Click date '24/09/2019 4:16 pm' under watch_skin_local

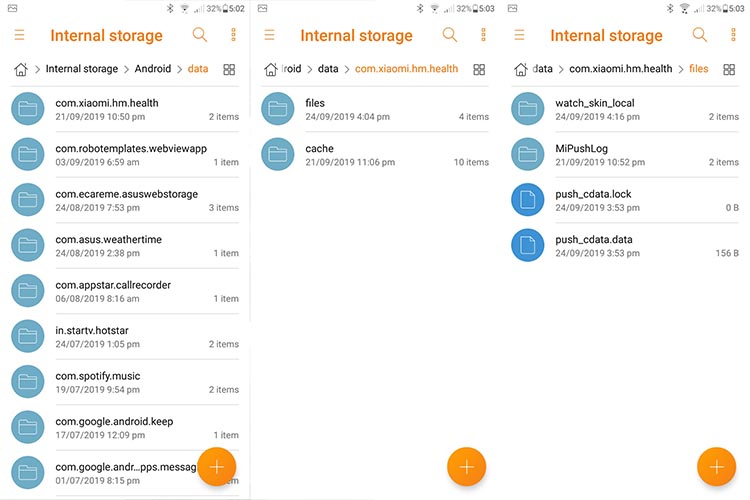coord(597,117)
